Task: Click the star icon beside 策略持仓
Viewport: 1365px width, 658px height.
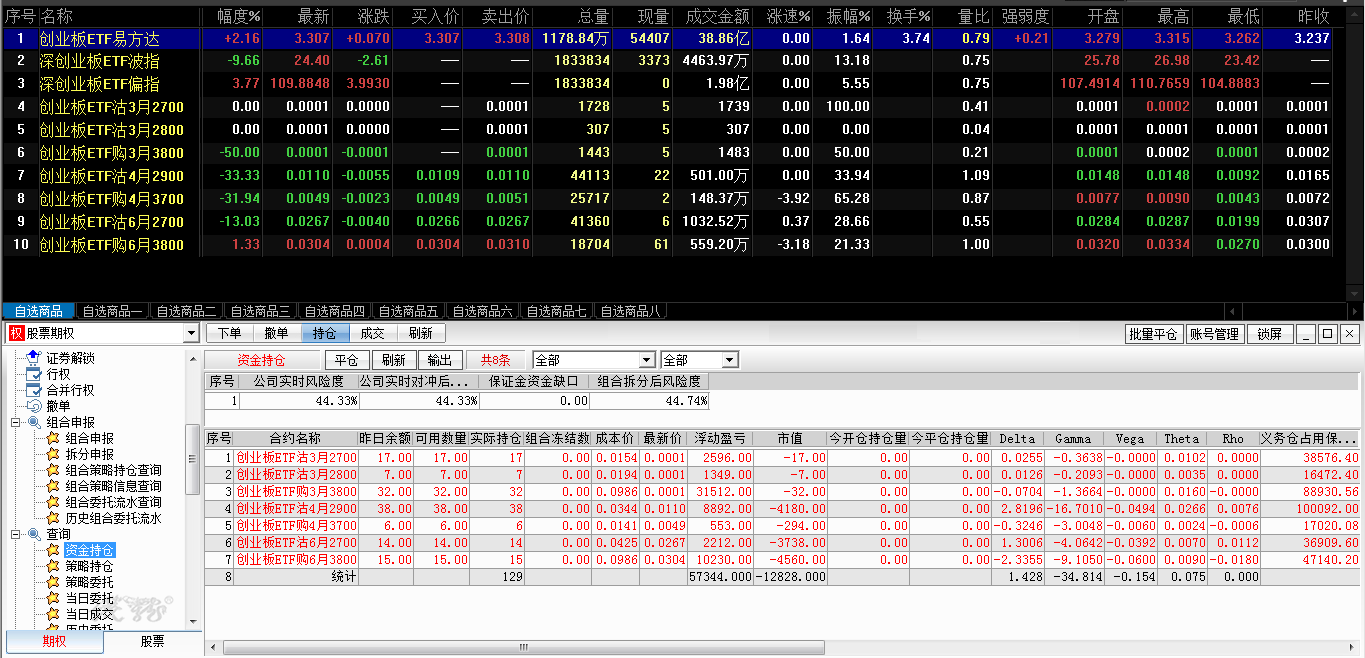Action: point(53,566)
